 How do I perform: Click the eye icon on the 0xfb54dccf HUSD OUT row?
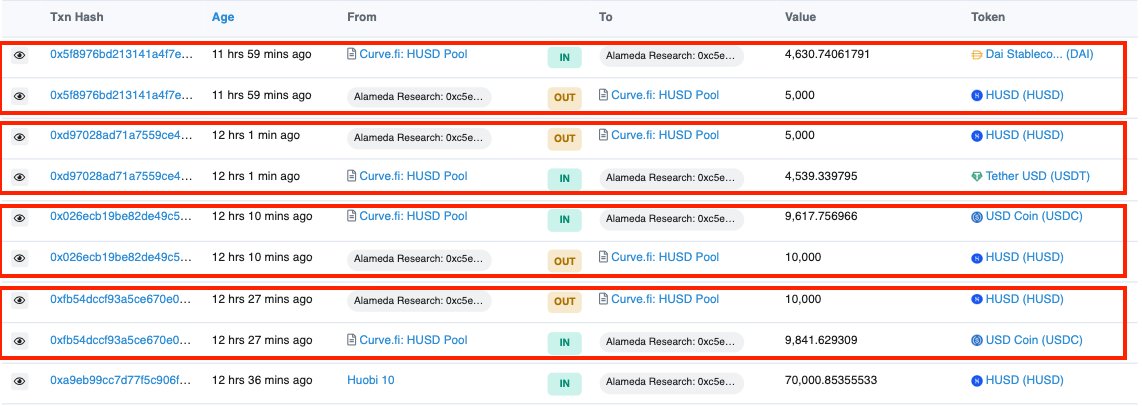click(20, 300)
